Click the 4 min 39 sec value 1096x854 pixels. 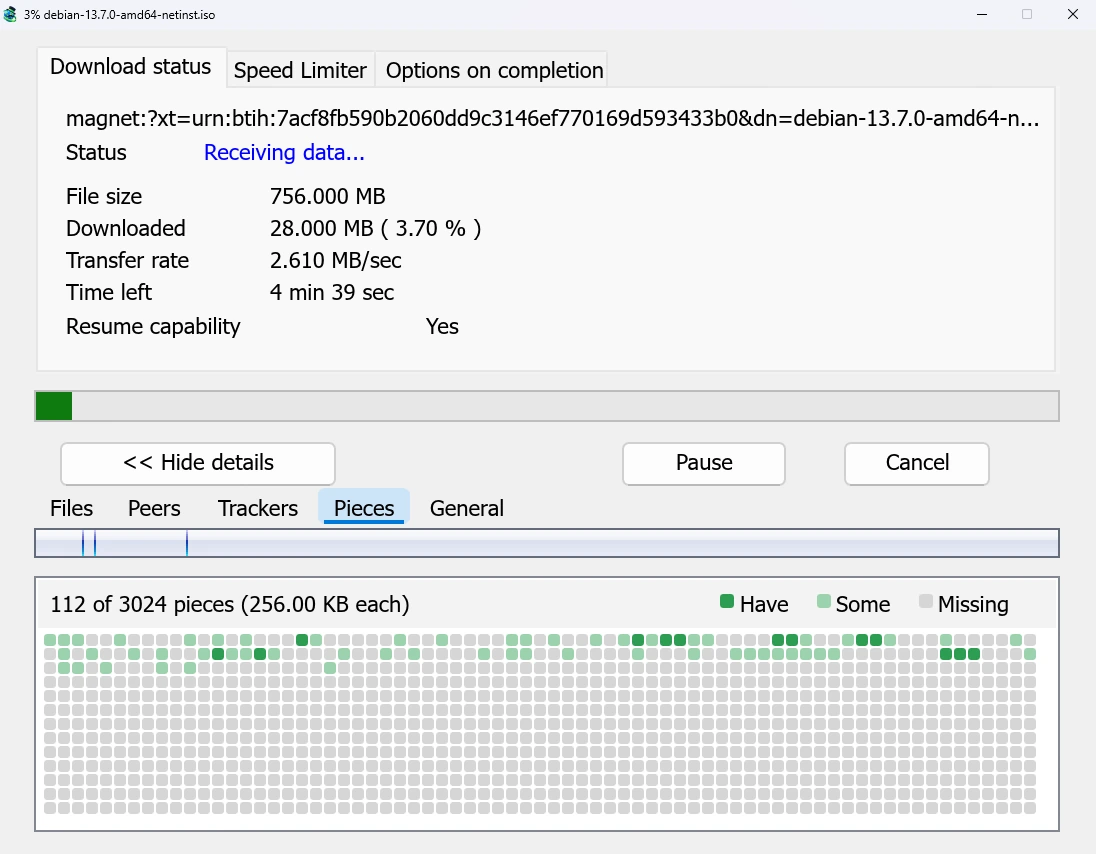pos(332,293)
